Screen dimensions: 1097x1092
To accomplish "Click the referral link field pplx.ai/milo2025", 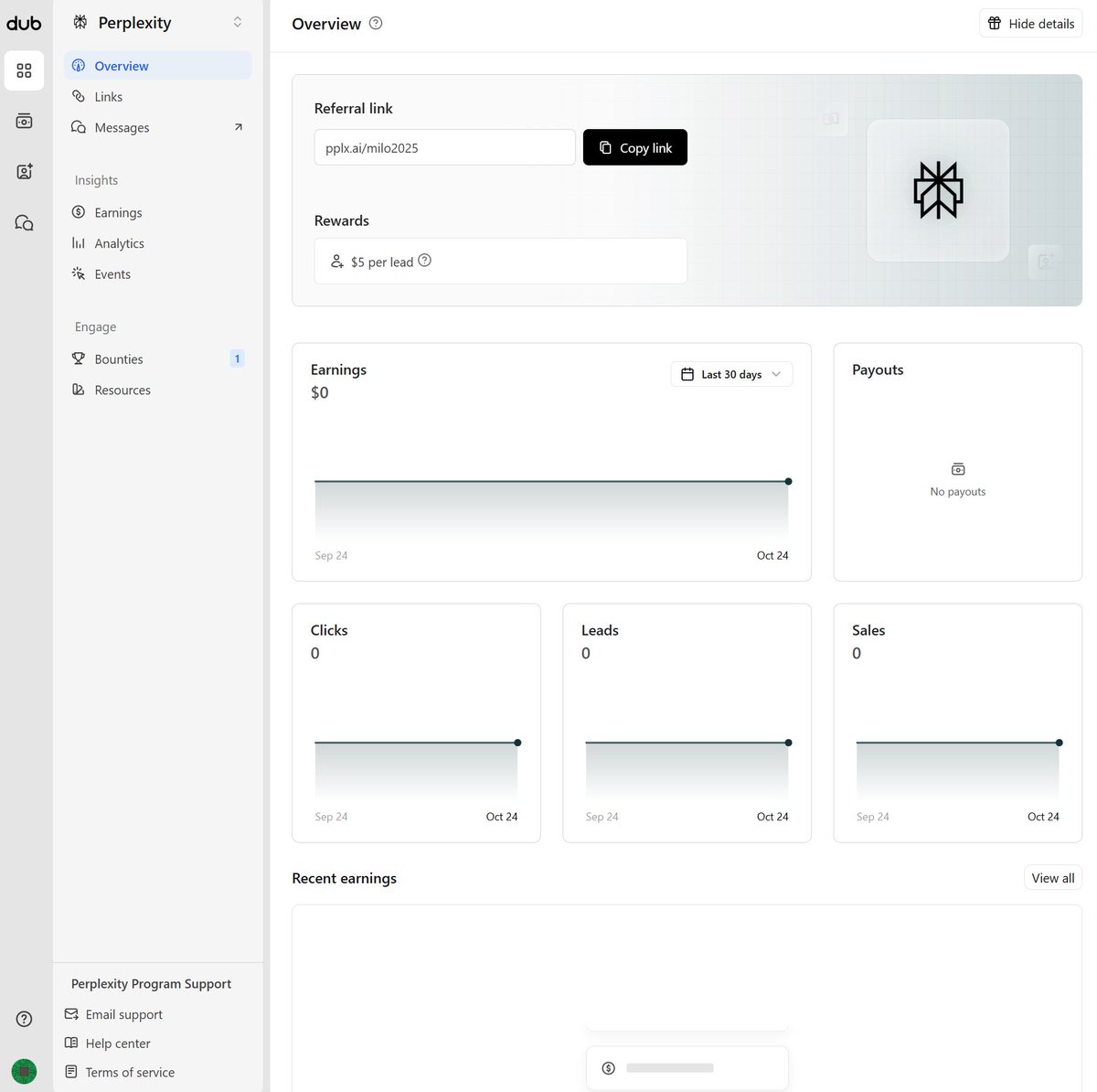I will pyautogui.click(x=445, y=147).
